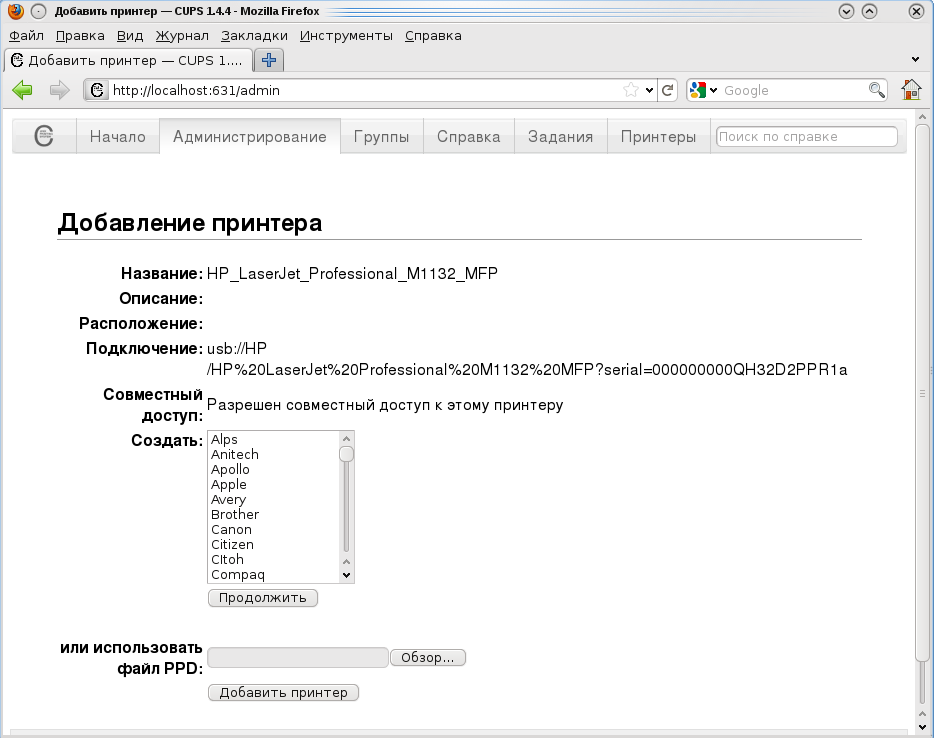934x738 pixels.
Task: Open the Google search engine selector icon
Action: click(x=703, y=90)
